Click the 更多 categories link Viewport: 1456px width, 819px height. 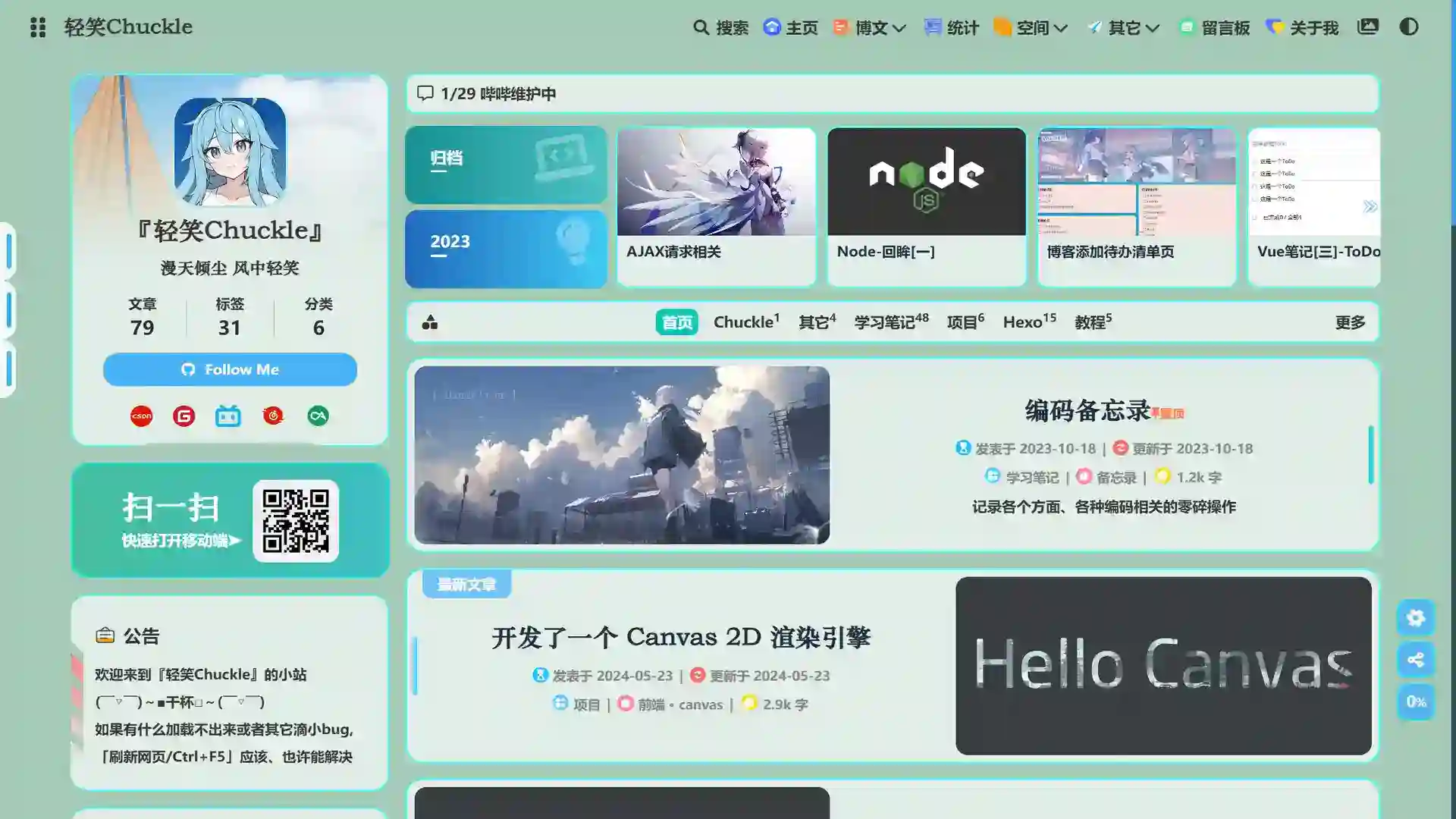point(1349,322)
